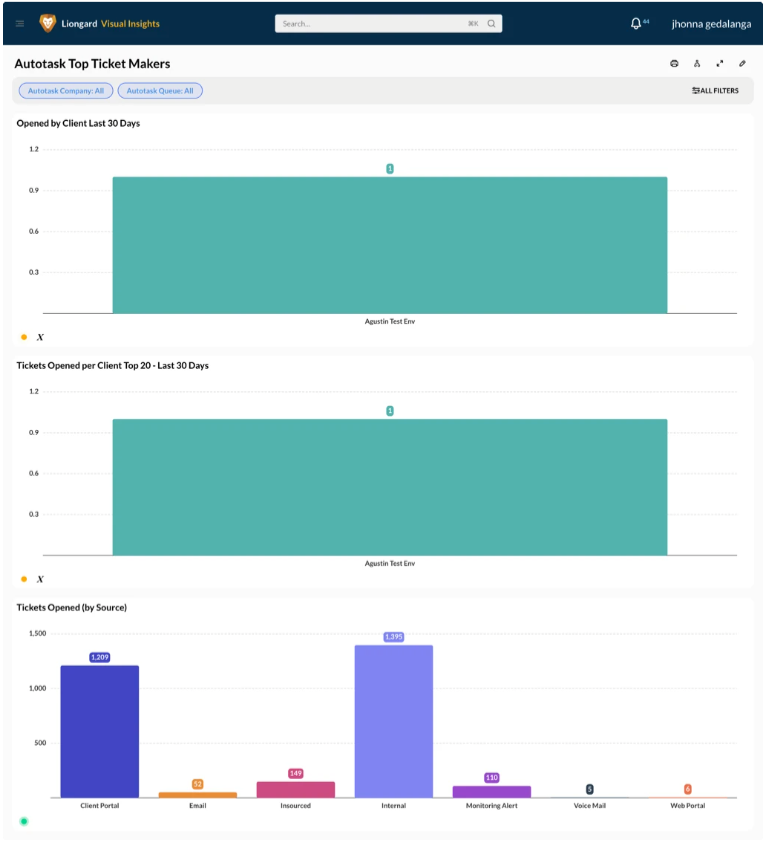Expand dashboard to fullscreen
This screenshot has height=846, width=770.
point(719,64)
